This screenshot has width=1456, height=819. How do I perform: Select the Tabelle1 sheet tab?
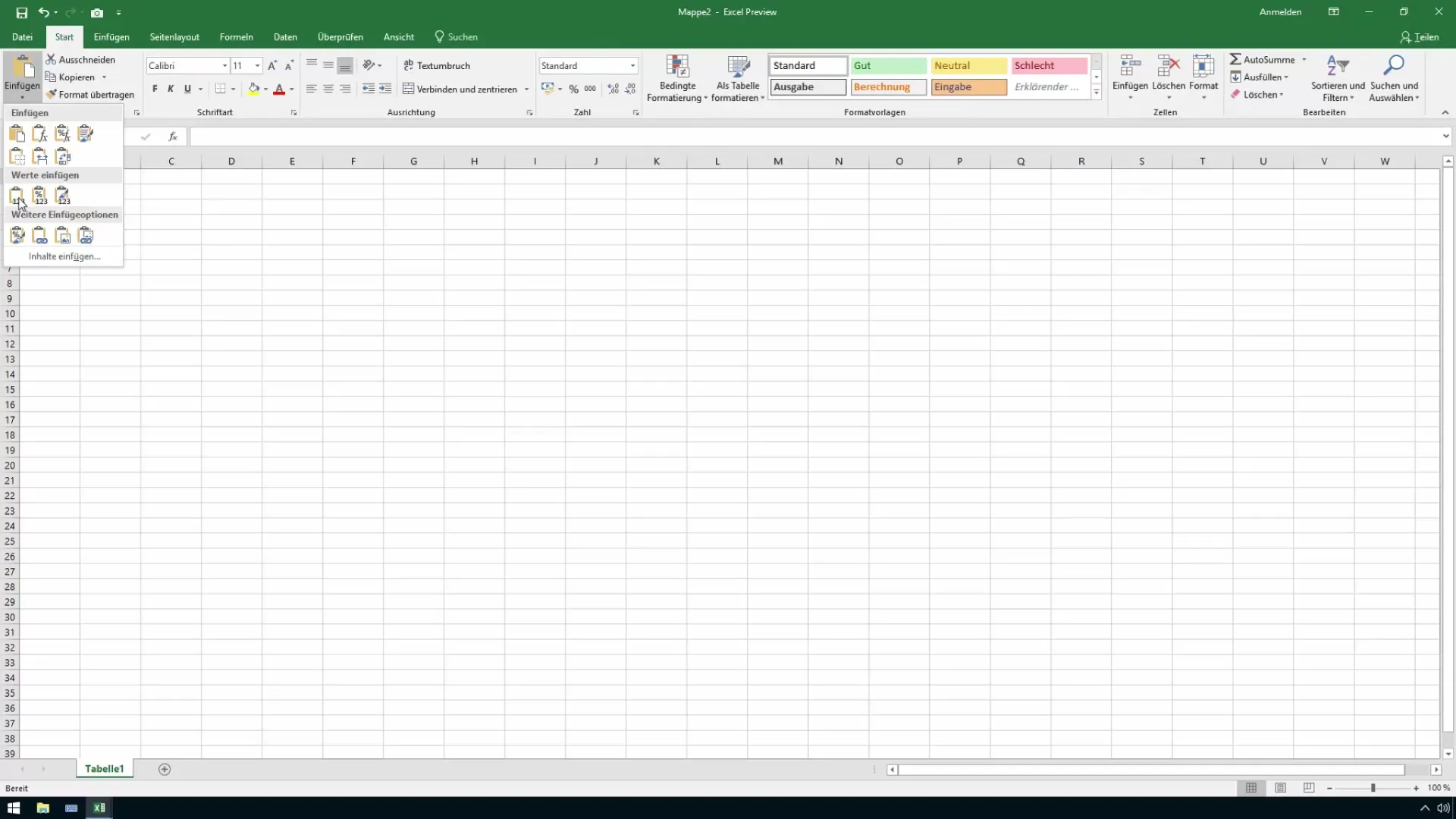[x=105, y=769]
